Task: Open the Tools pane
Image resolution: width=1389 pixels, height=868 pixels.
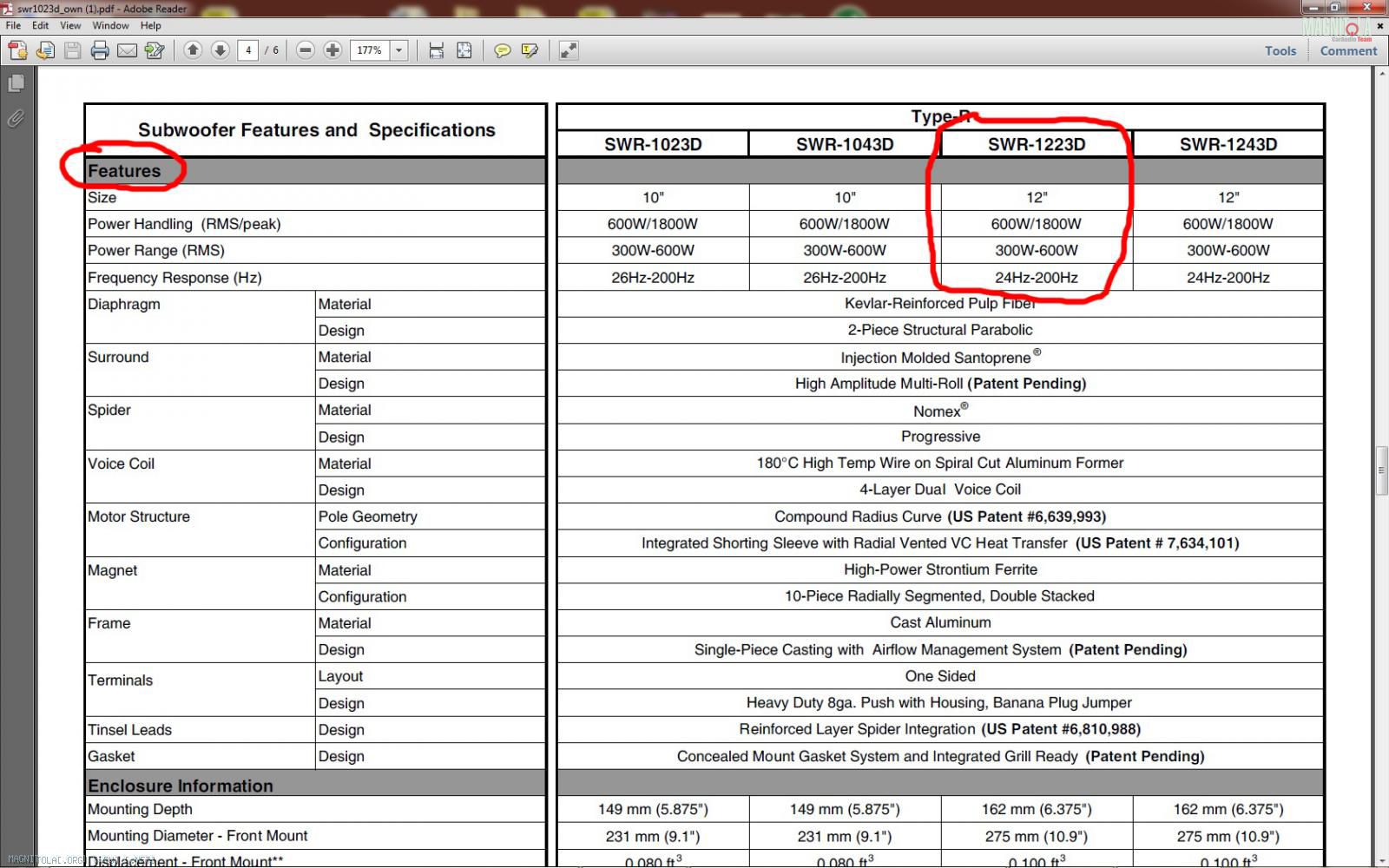Action: point(1280,50)
